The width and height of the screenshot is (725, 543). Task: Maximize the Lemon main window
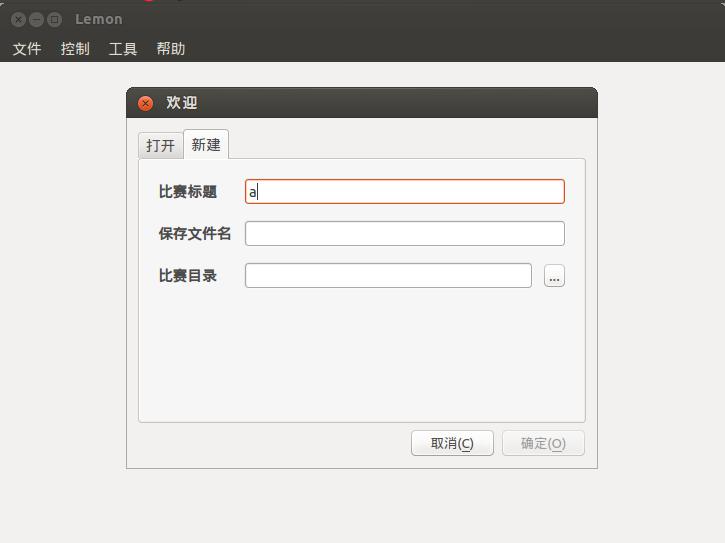pyautogui.click(x=55, y=19)
